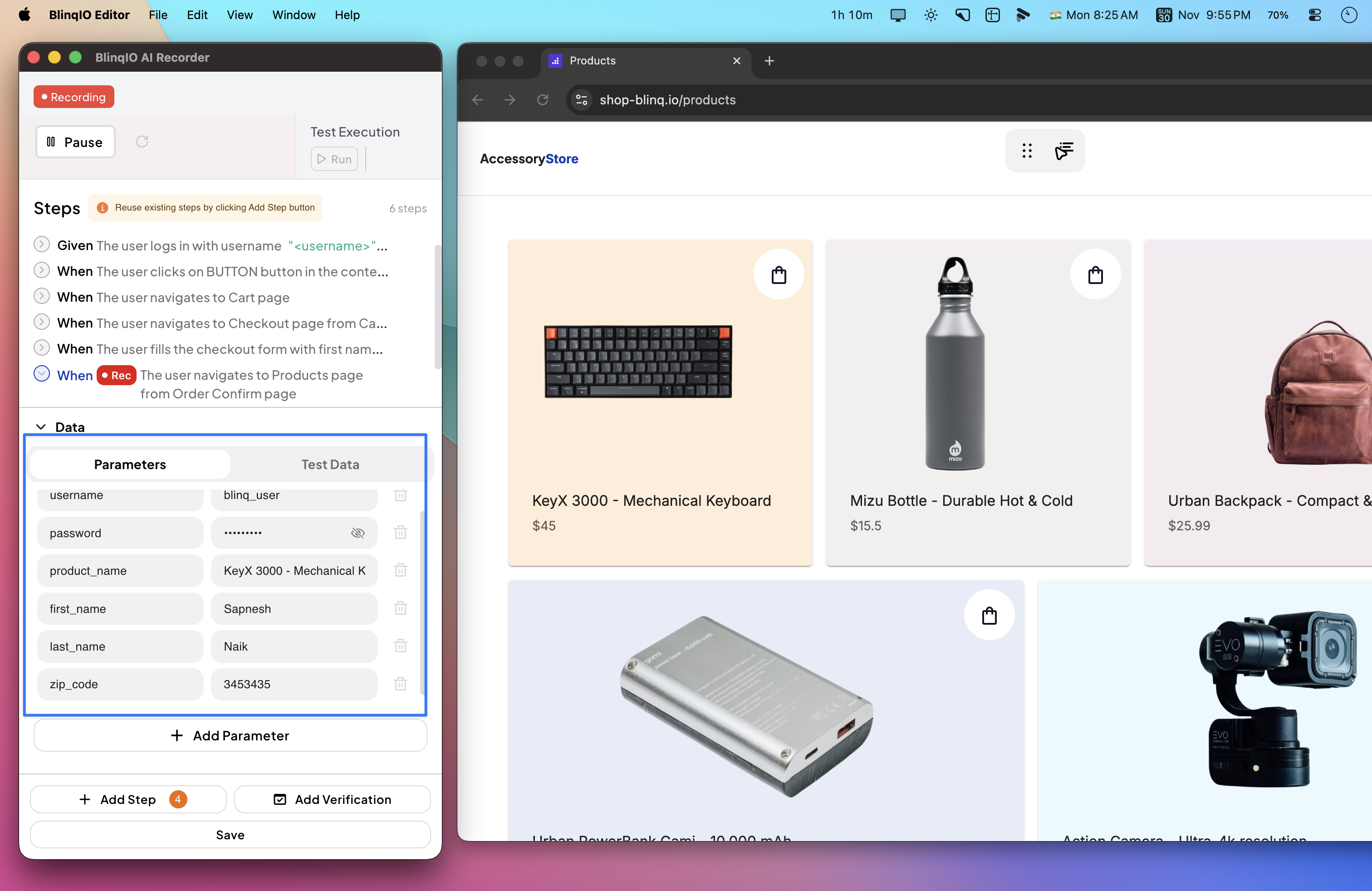Pause the recording
Viewport: 1372px width, 891px height.
tap(75, 142)
